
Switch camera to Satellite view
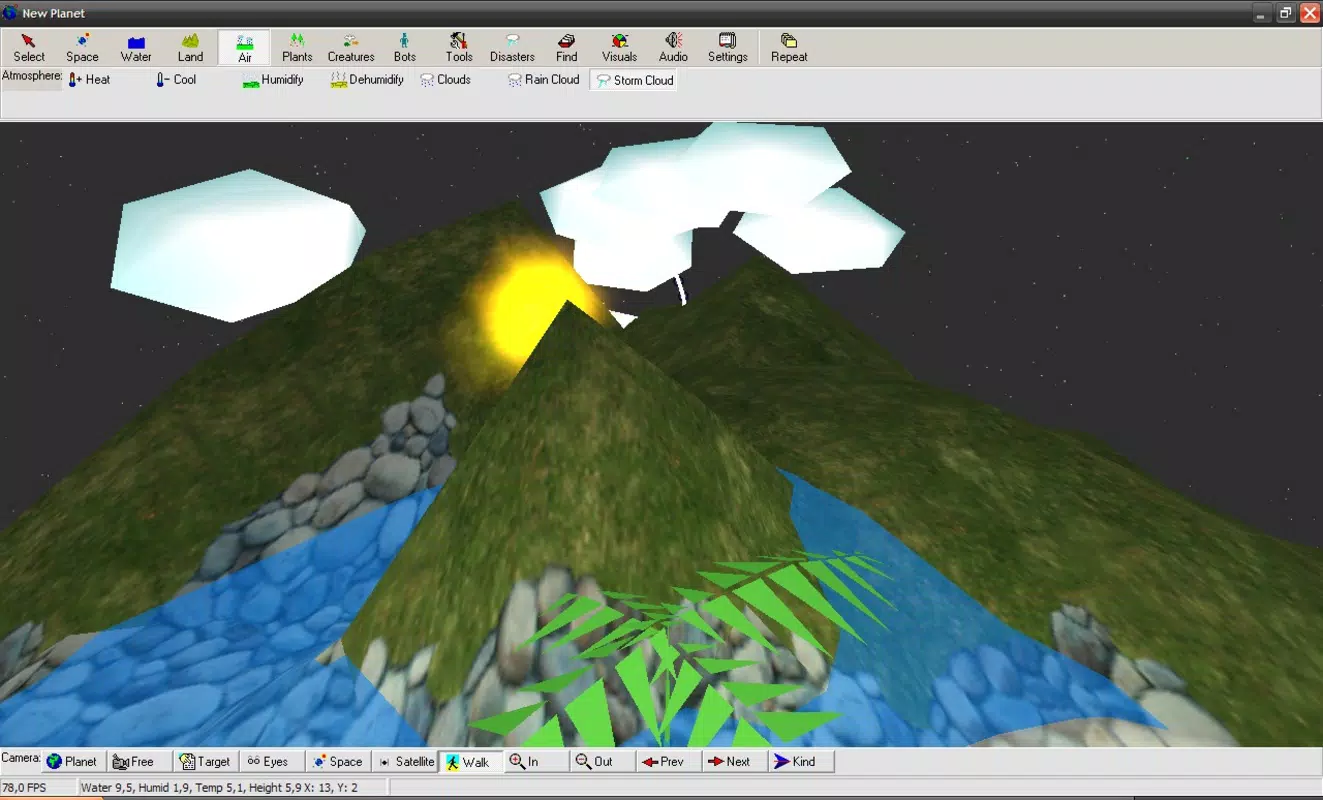click(x=406, y=762)
